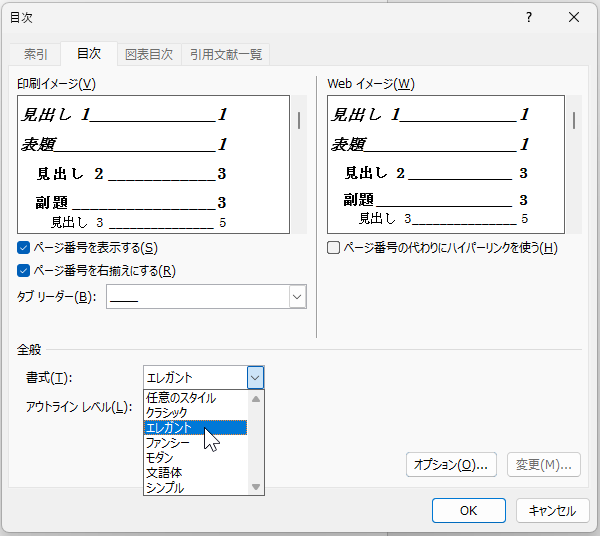The height and width of the screenshot is (536, 600).
Task: Click the オプション button
Action: [x=451, y=464]
